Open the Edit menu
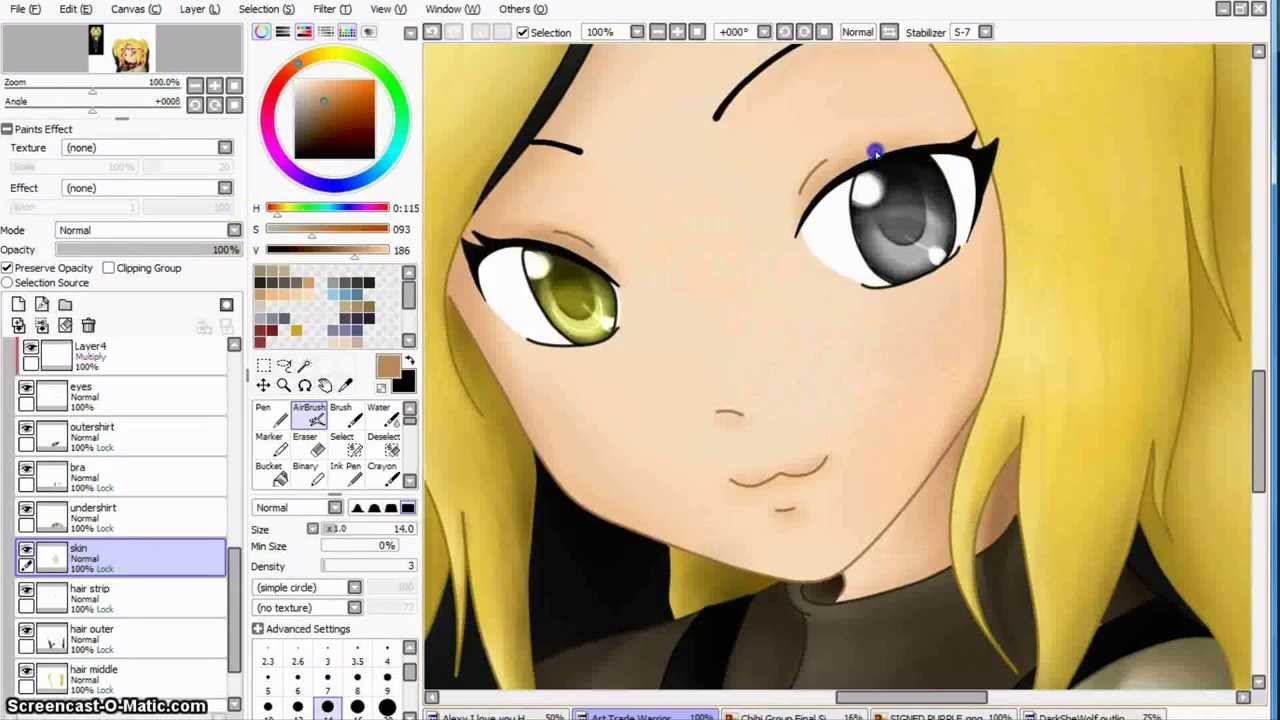 pyautogui.click(x=75, y=9)
